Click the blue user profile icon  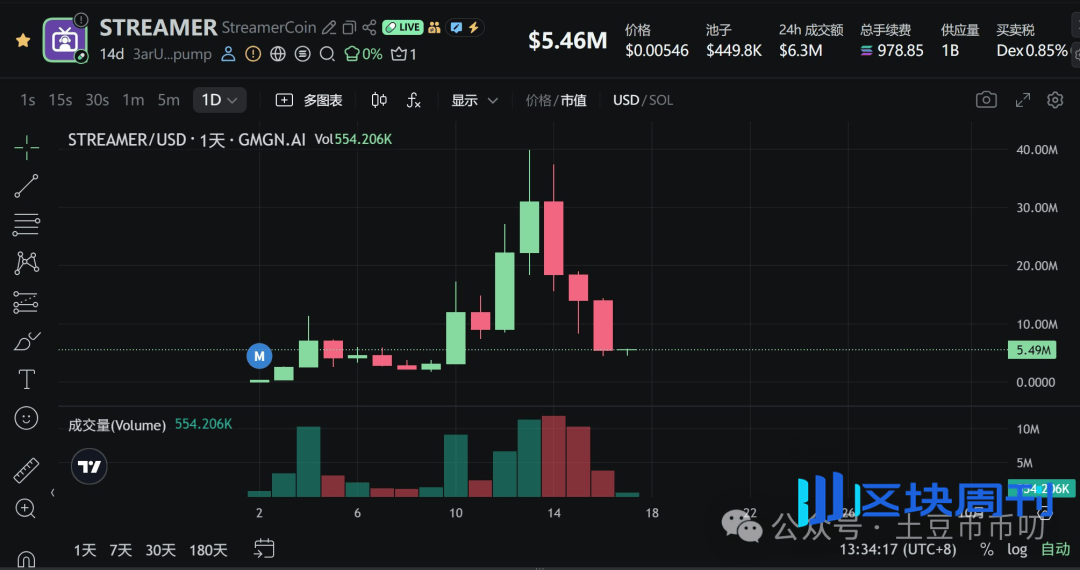click(228, 54)
